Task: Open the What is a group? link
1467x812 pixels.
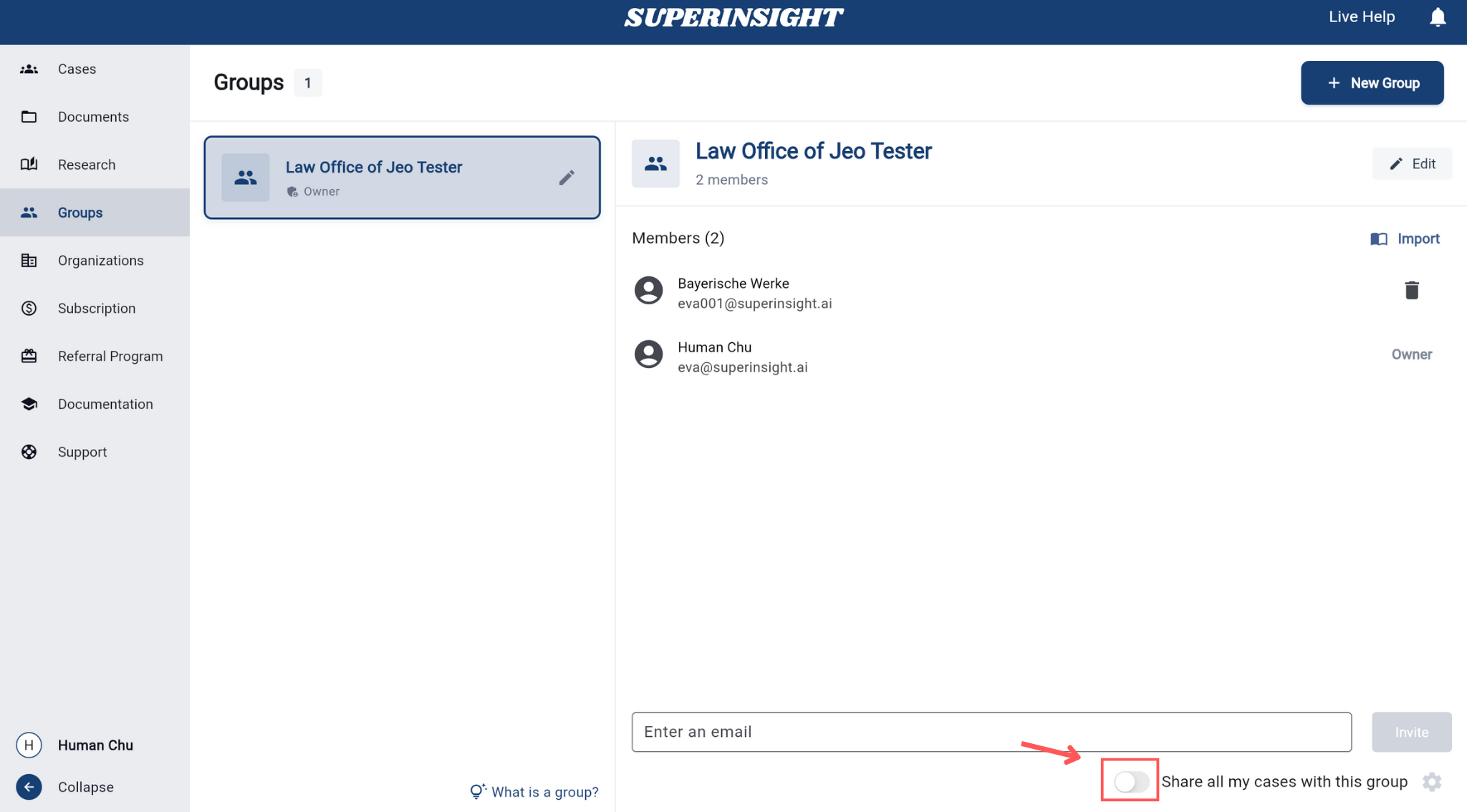Action: pyautogui.click(x=534, y=792)
